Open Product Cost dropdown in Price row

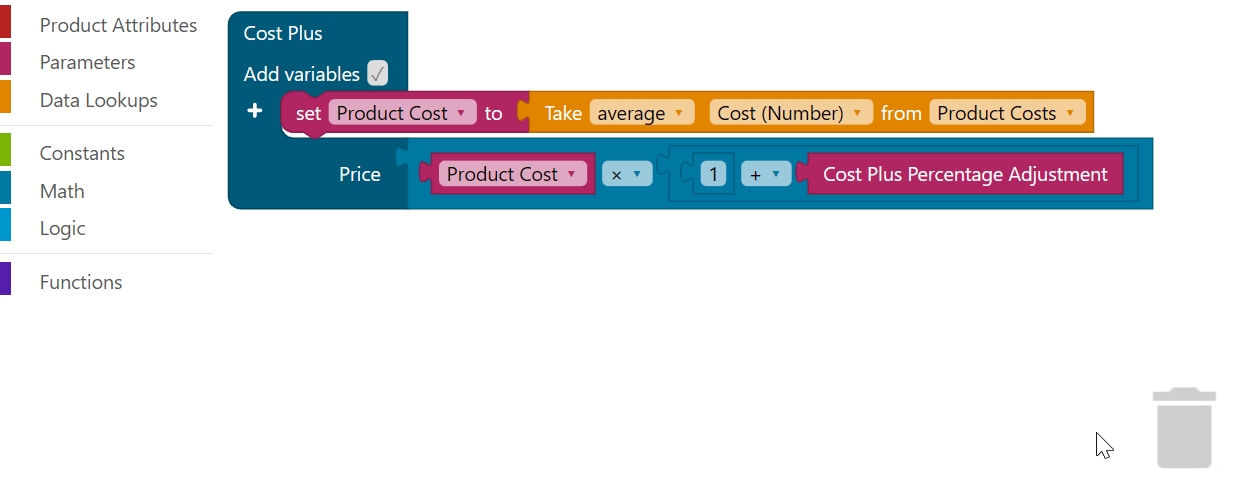tap(512, 174)
